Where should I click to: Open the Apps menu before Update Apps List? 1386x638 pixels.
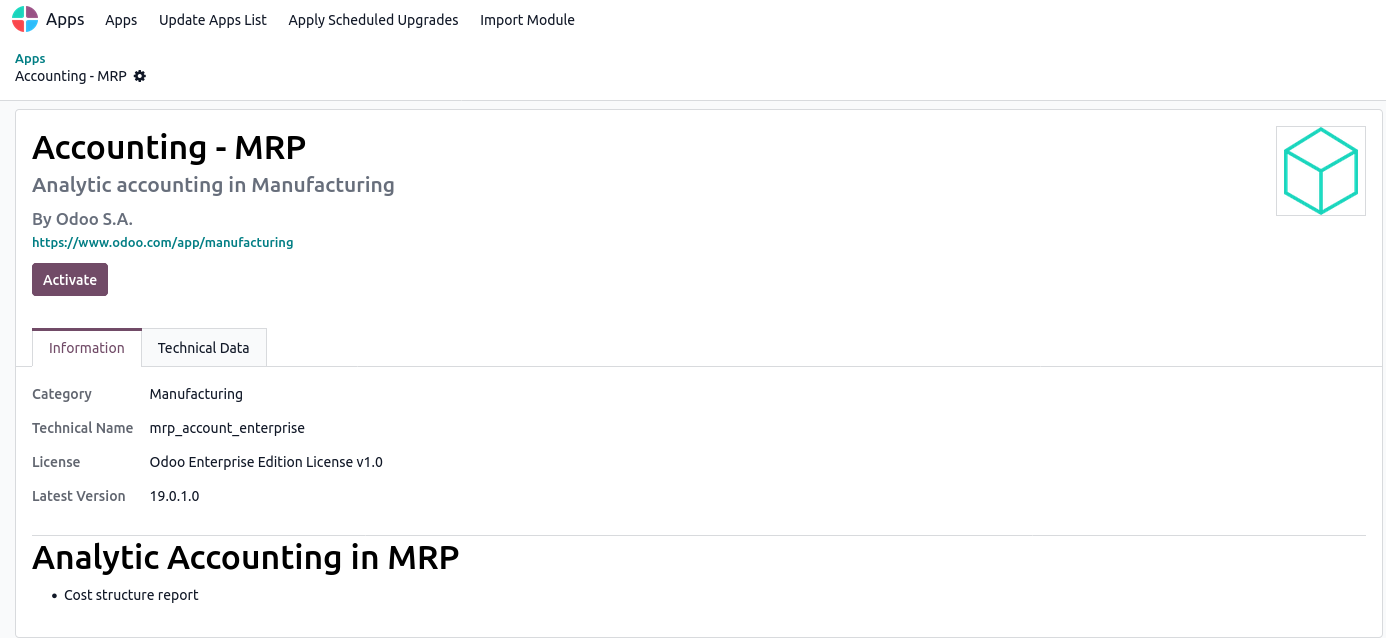click(x=121, y=20)
